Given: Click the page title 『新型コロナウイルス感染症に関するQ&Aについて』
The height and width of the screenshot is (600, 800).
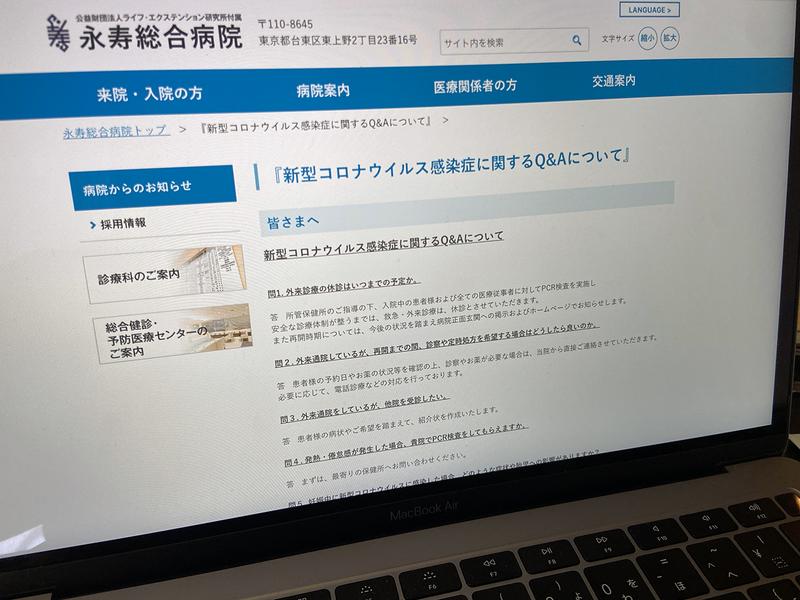Looking at the screenshot, I should point(452,165).
